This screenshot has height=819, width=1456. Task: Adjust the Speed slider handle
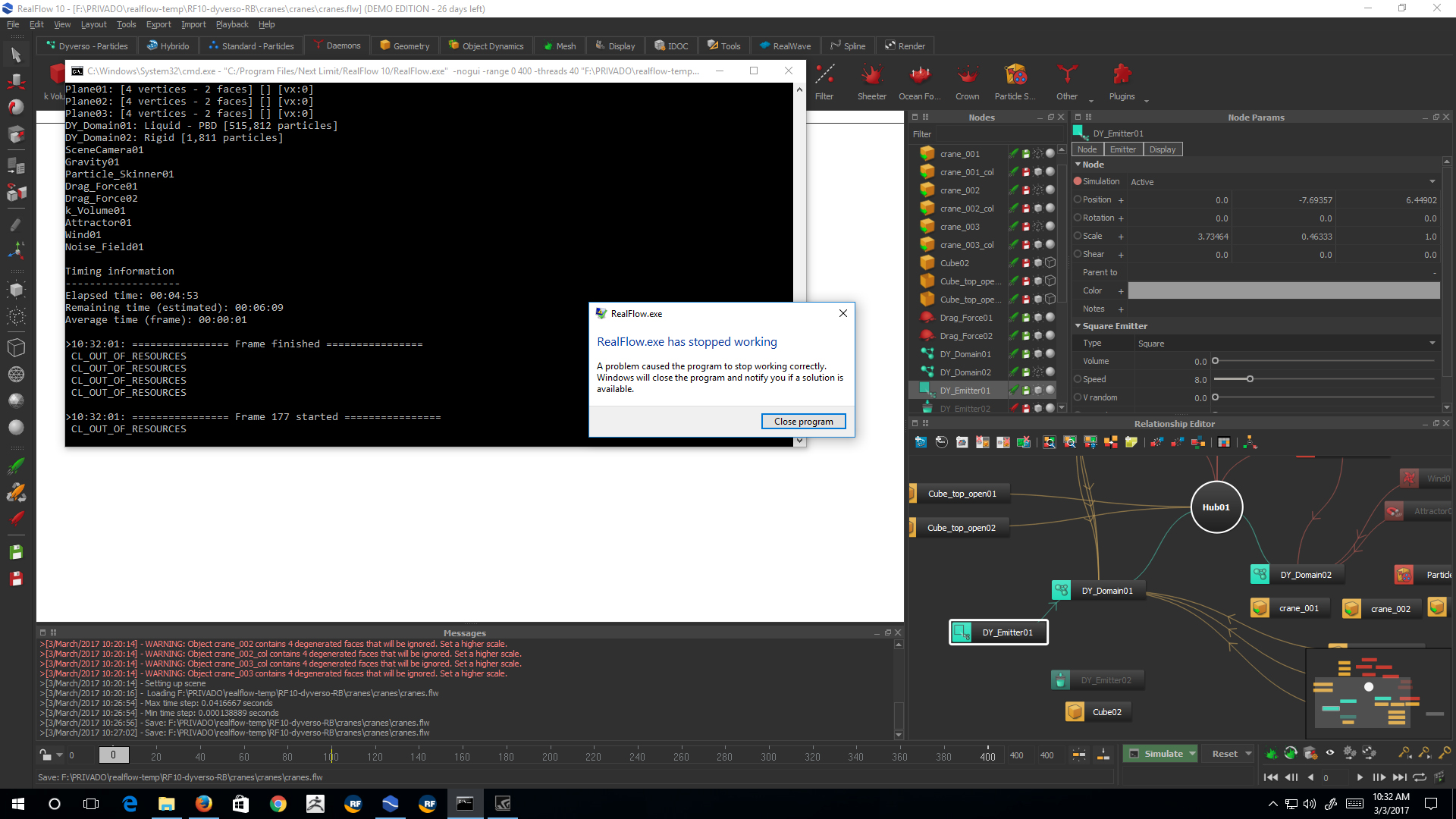1250,379
